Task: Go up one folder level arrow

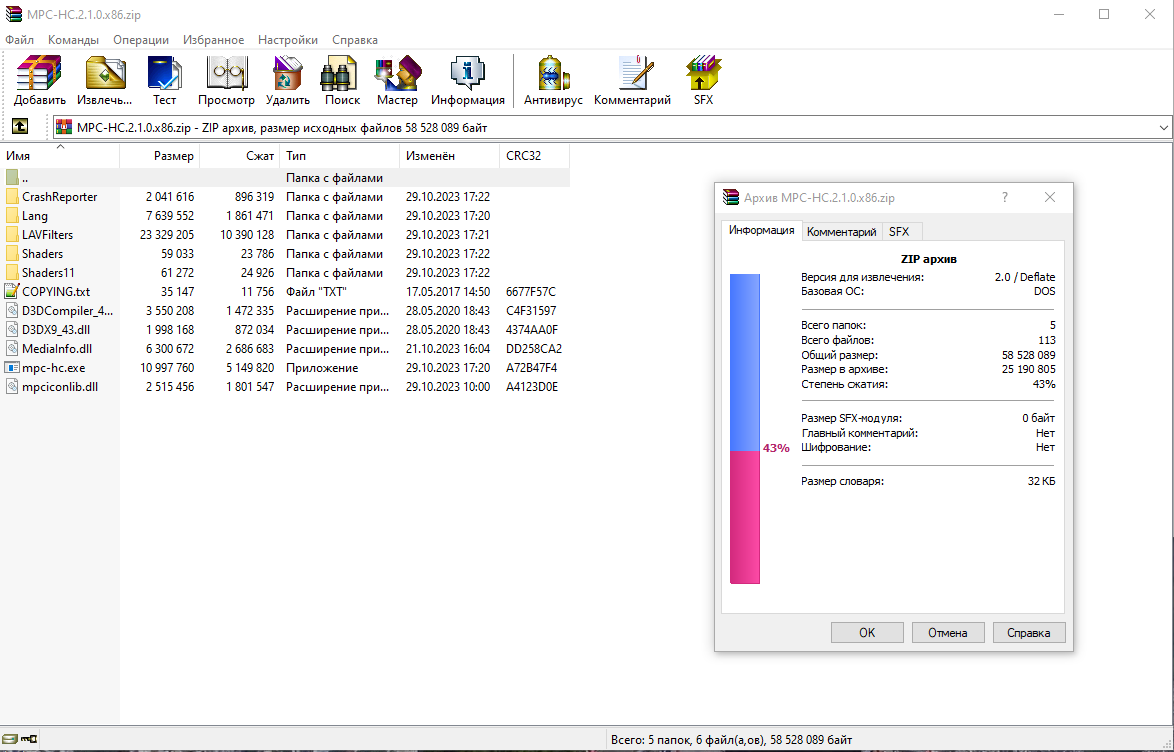Action: click(20, 127)
